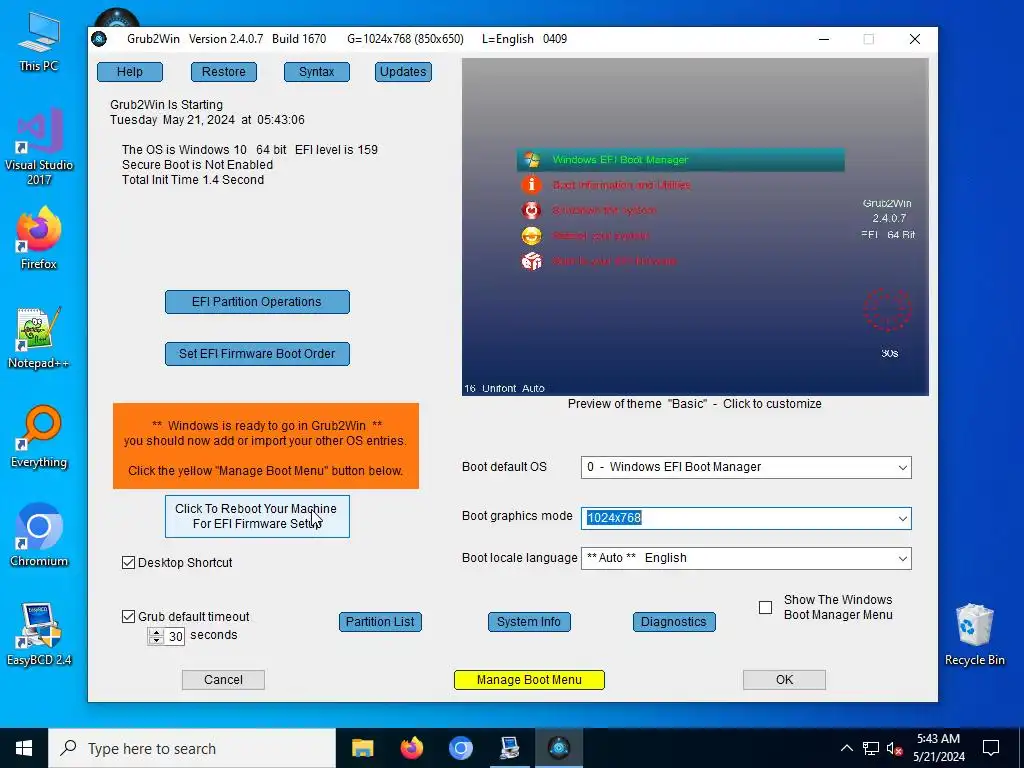
Task: Click the red circular countdown timer in preview
Action: click(x=888, y=310)
